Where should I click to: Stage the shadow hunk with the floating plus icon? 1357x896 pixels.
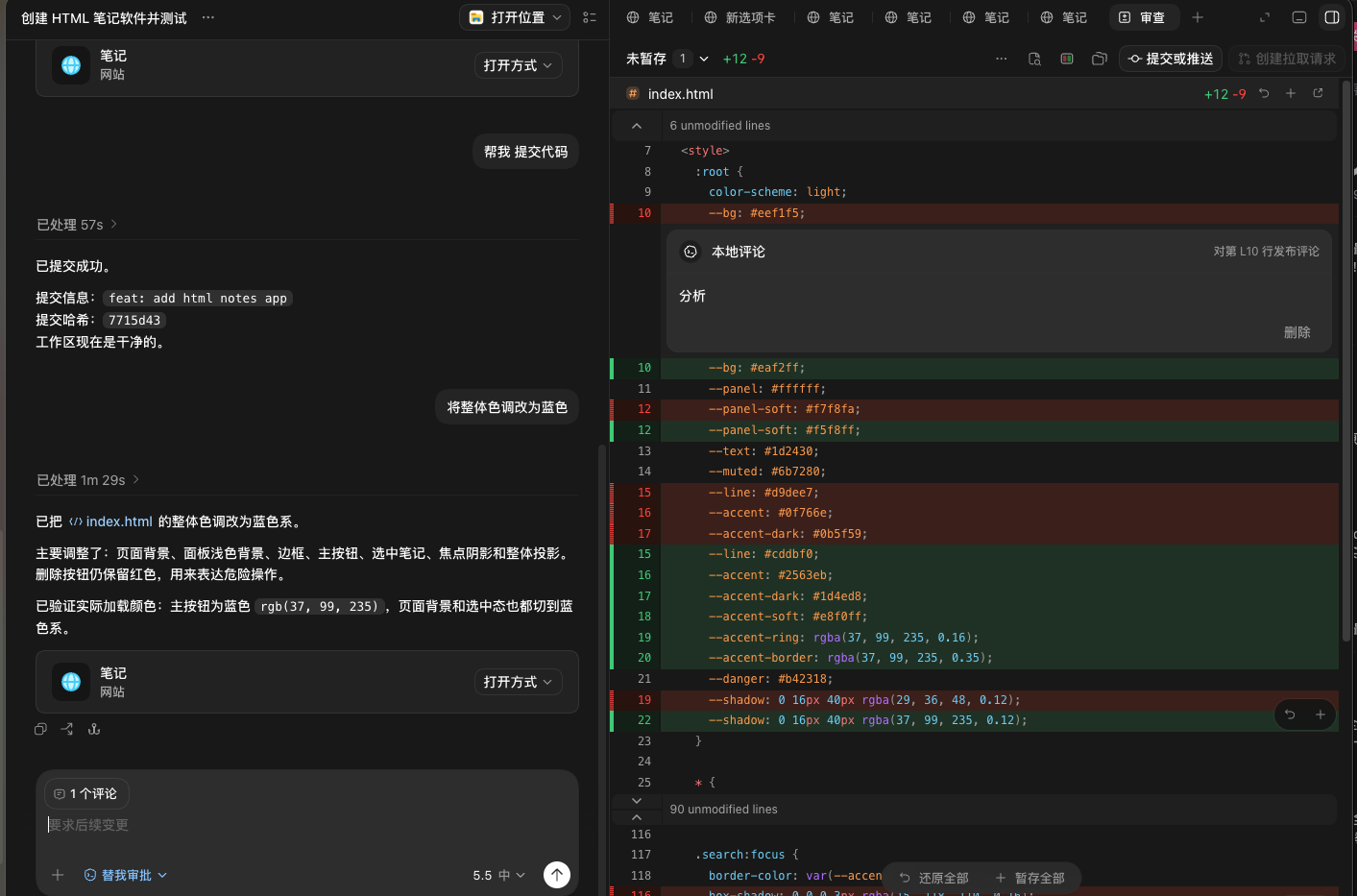tap(1321, 714)
